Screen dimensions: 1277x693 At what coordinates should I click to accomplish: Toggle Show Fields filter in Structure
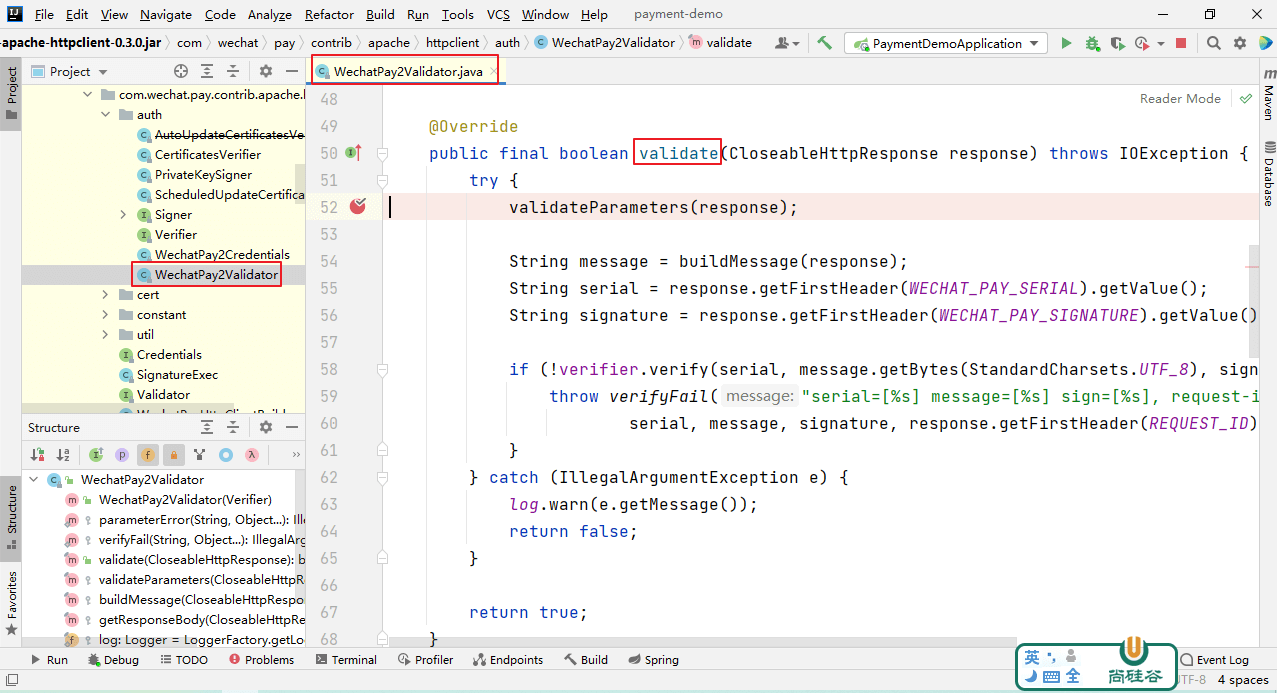click(148, 454)
